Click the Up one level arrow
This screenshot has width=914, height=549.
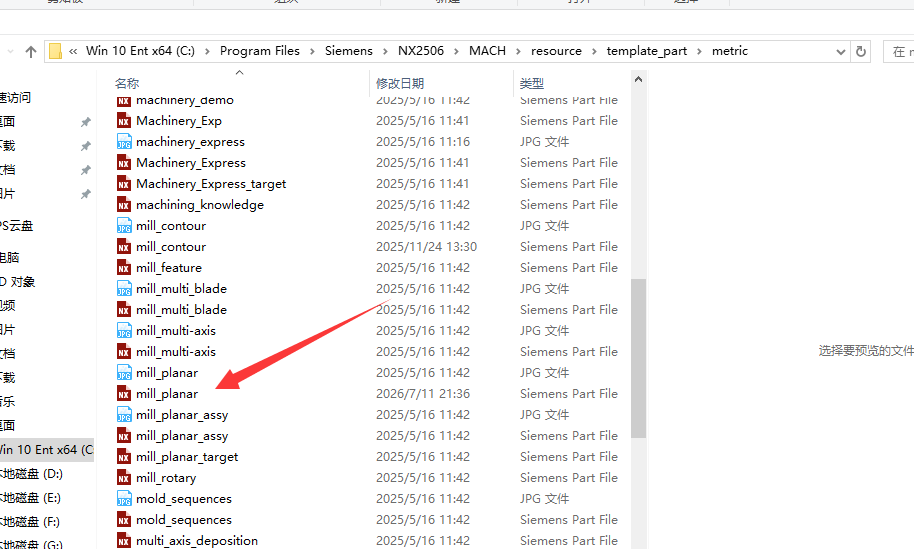pos(31,52)
